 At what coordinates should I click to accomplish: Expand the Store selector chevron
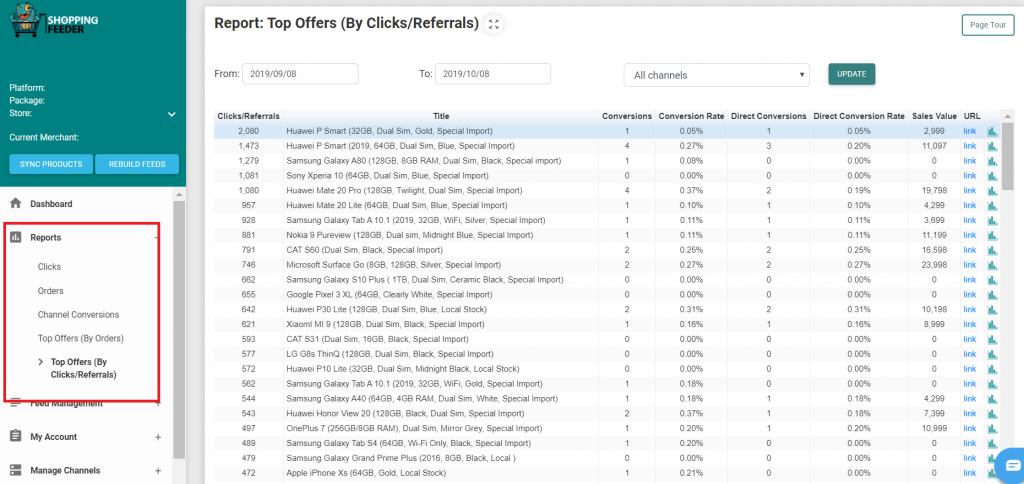(172, 114)
